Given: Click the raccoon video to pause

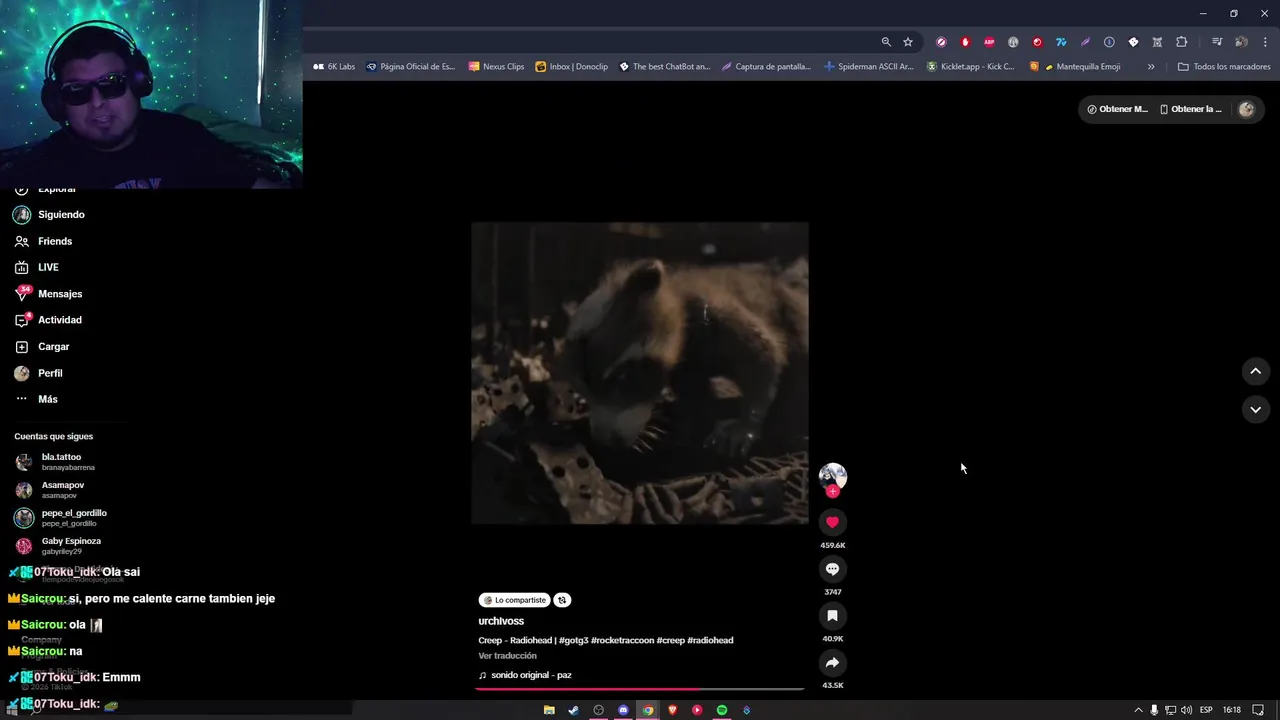Looking at the screenshot, I should click(640, 373).
